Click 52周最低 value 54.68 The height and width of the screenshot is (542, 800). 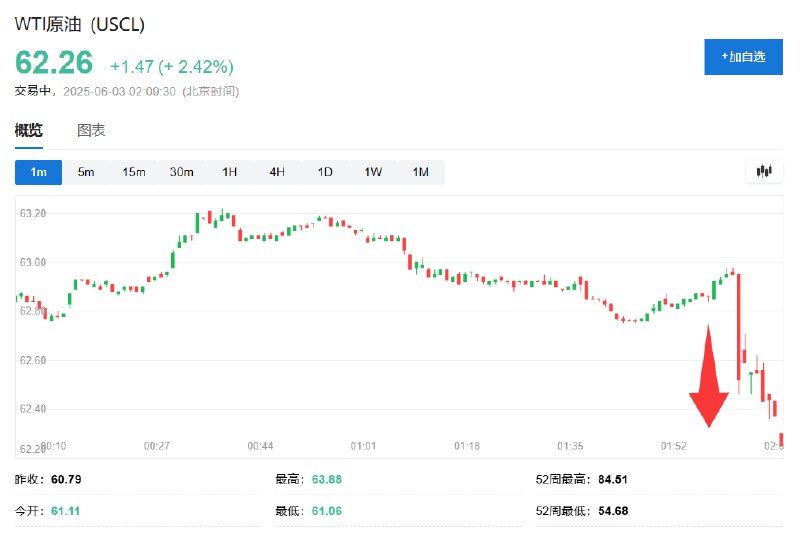click(613, 511)
